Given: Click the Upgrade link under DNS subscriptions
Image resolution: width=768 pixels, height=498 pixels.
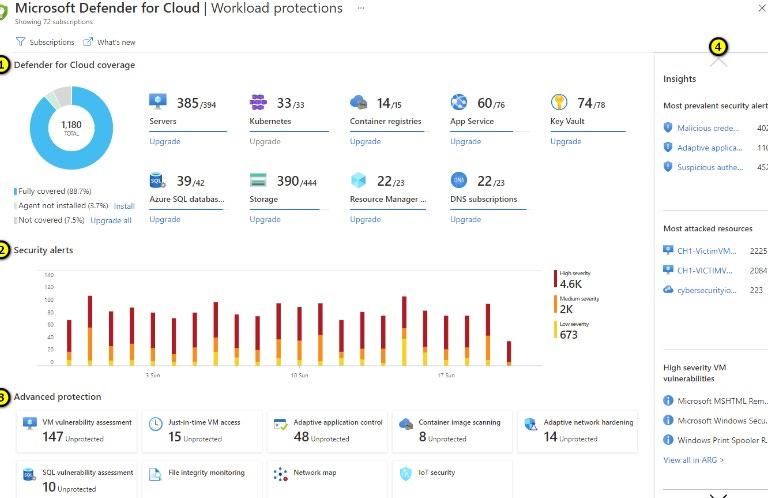Looking at the screenshot, I should click(466, 219).
